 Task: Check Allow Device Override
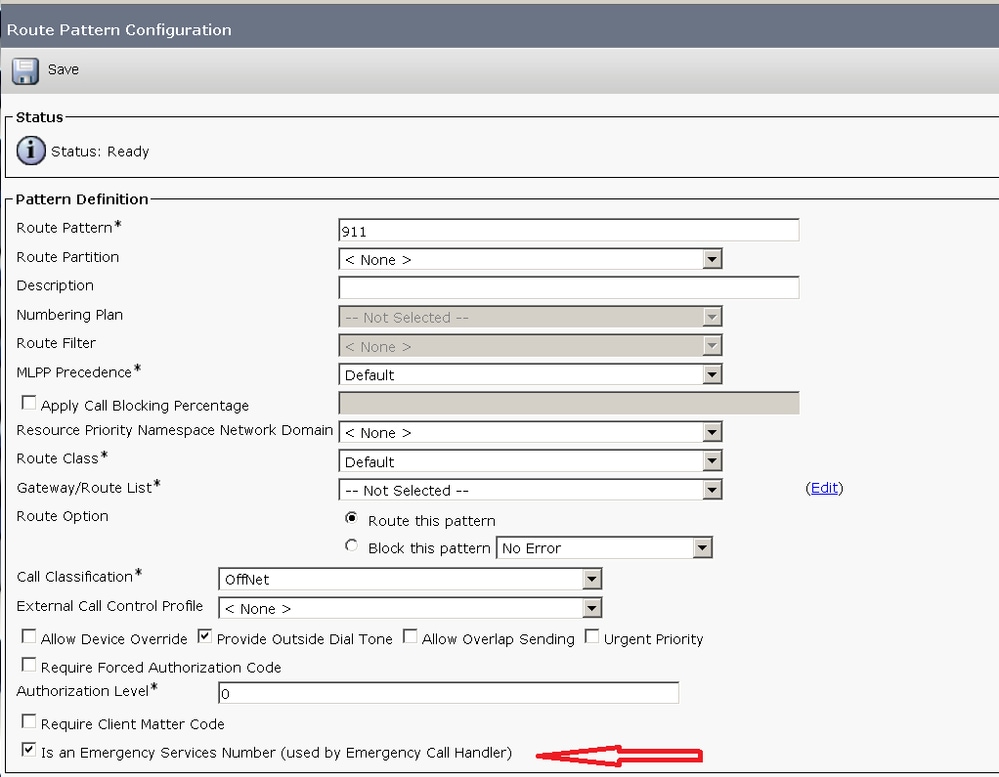(x=29, y=637)
